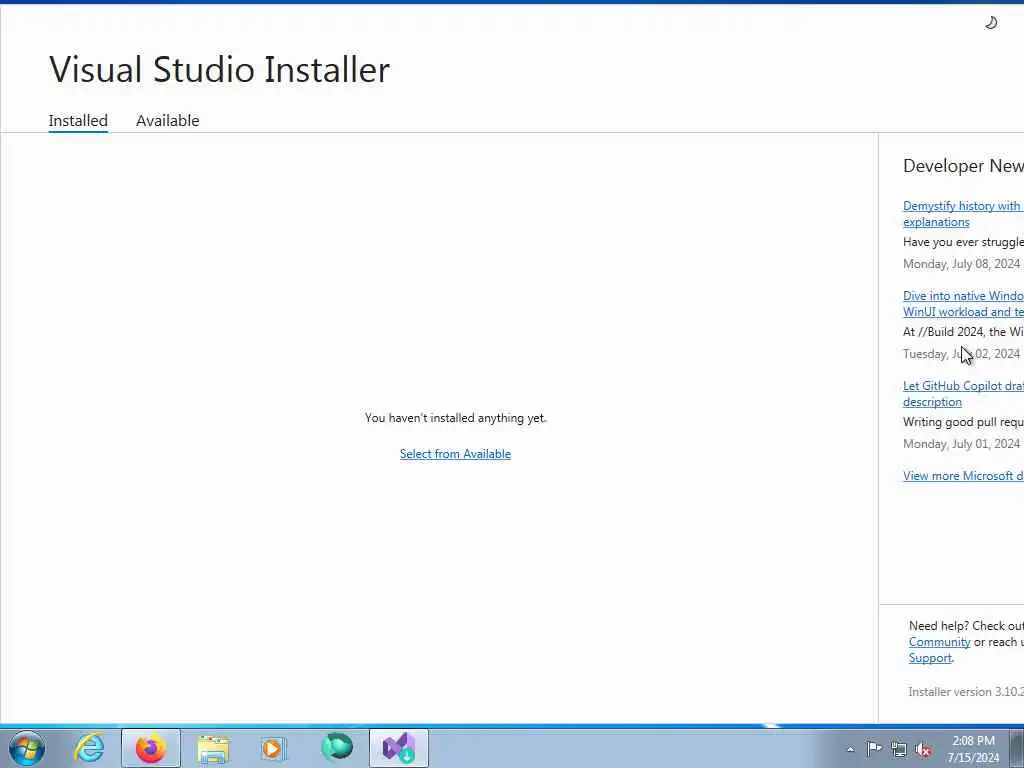Click the "Have you ever struggle" summary text
Viewport: 1024px width, 768px height.
tap(963, 242)
